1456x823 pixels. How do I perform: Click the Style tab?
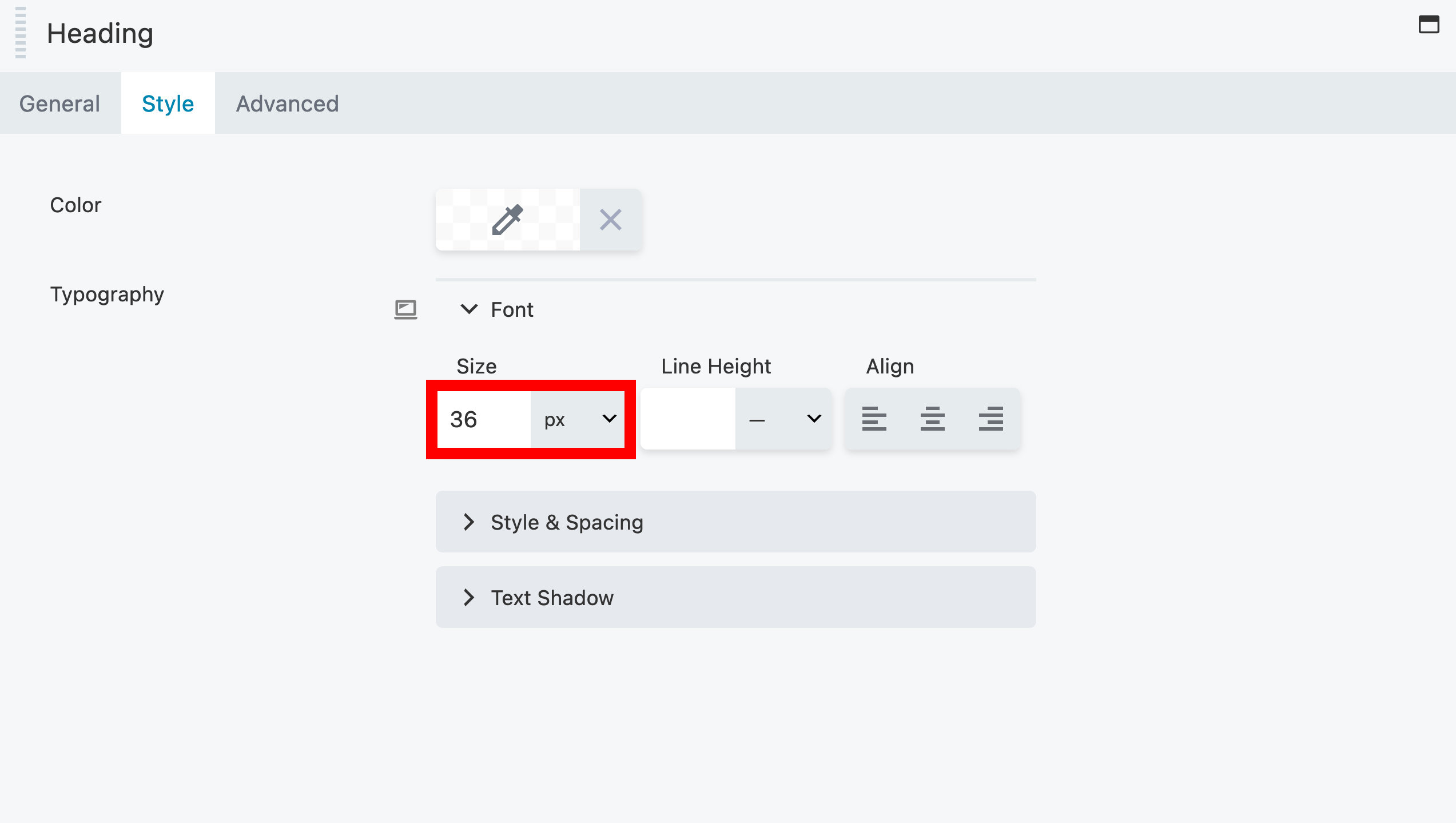pos(168,104)
